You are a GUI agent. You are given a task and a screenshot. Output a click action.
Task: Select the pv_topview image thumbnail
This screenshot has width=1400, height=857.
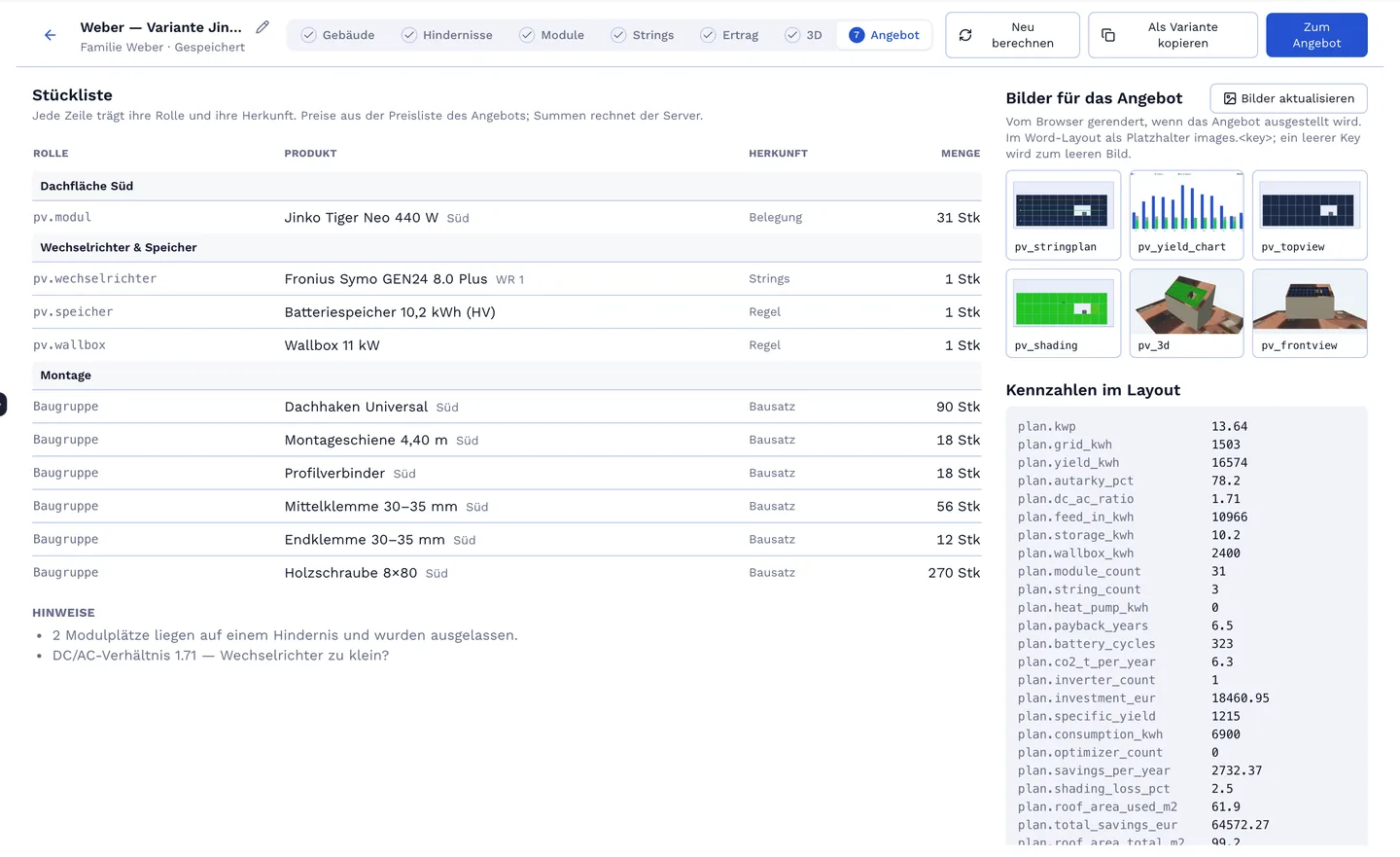pyautogui.click(x=1310, y=215)
